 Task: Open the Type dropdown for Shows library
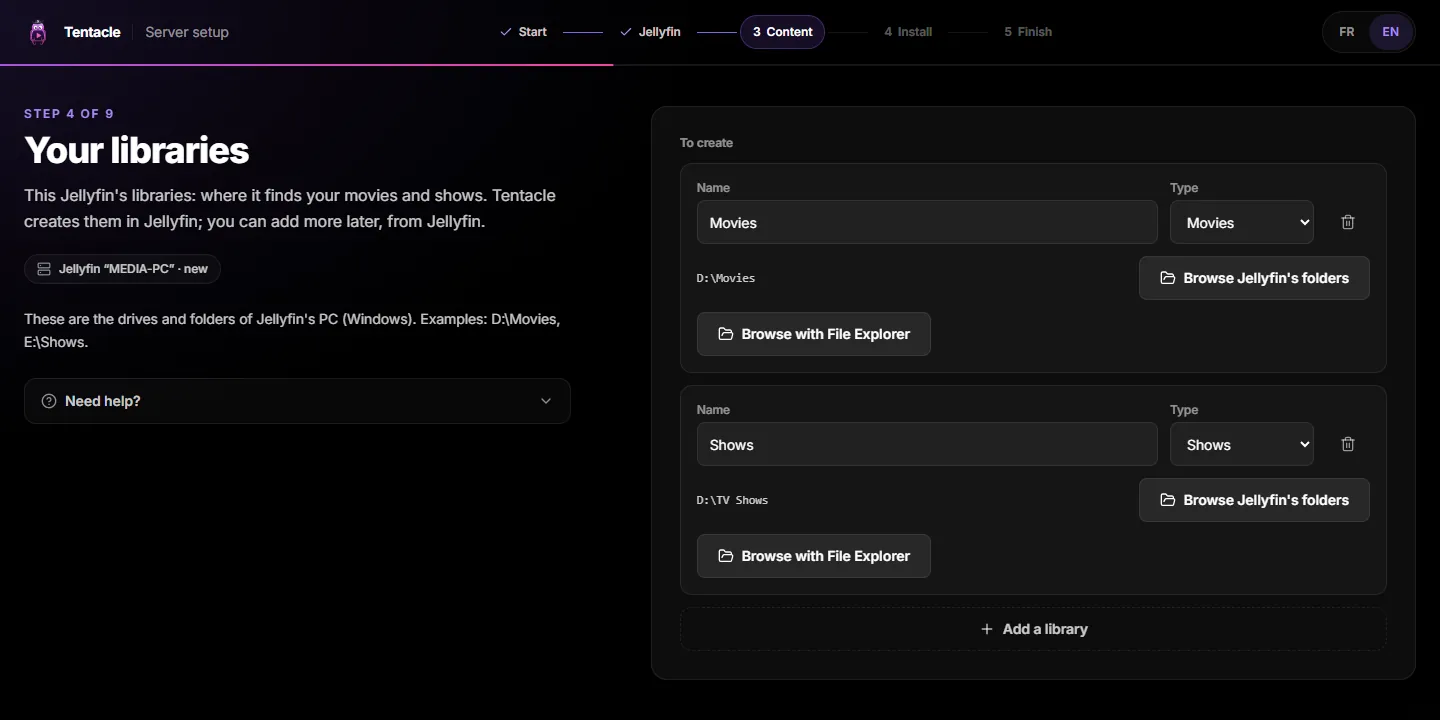1242,444
